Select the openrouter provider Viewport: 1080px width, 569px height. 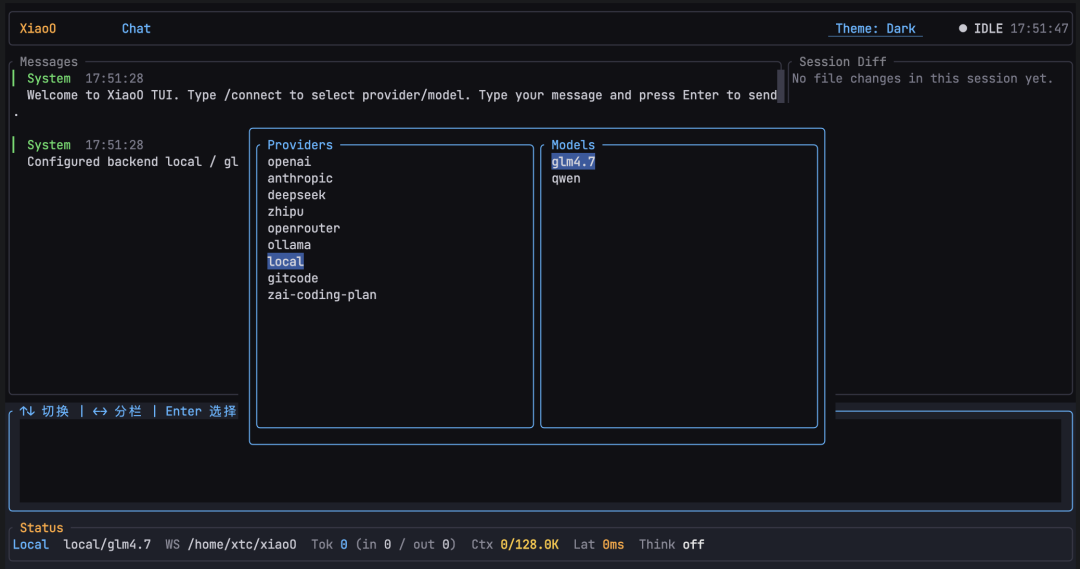303,228
